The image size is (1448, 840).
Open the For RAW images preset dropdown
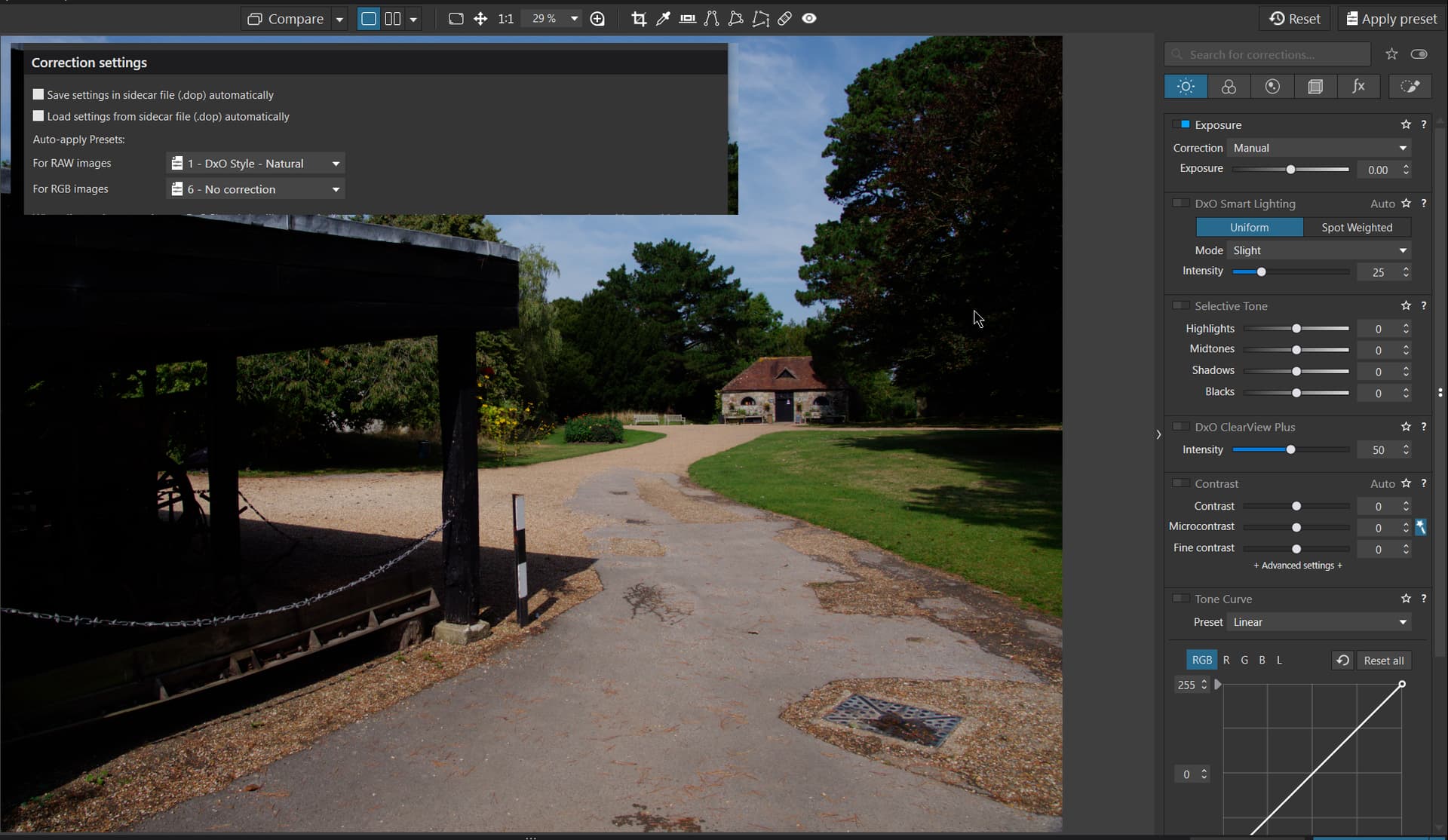256,164
